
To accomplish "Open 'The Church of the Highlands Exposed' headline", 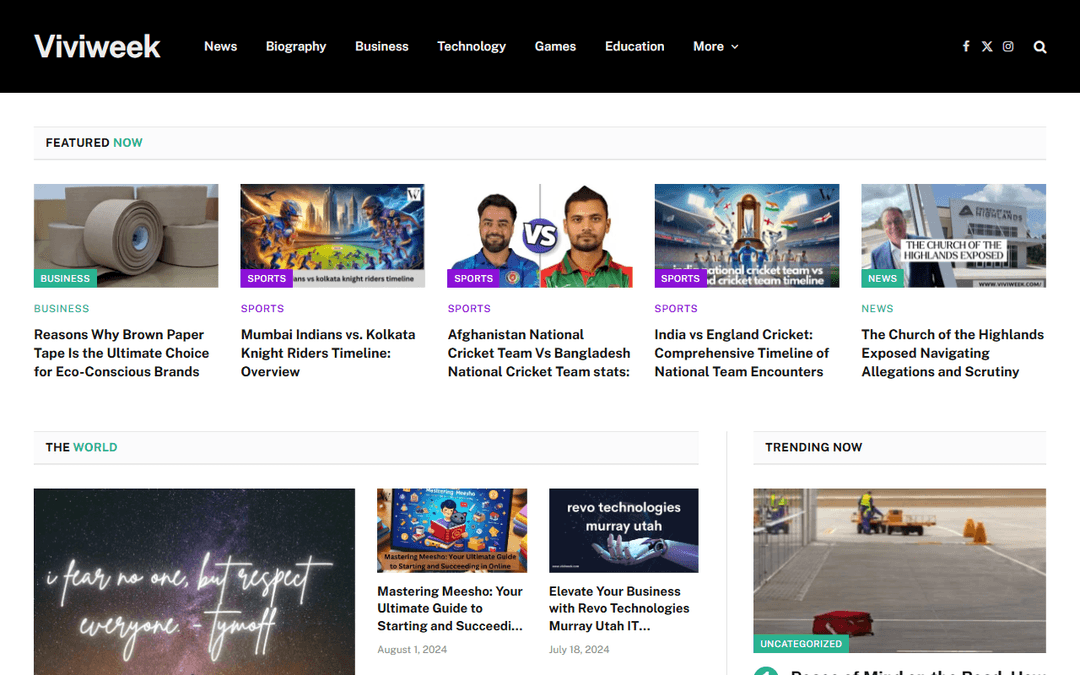I will (953, 353).
